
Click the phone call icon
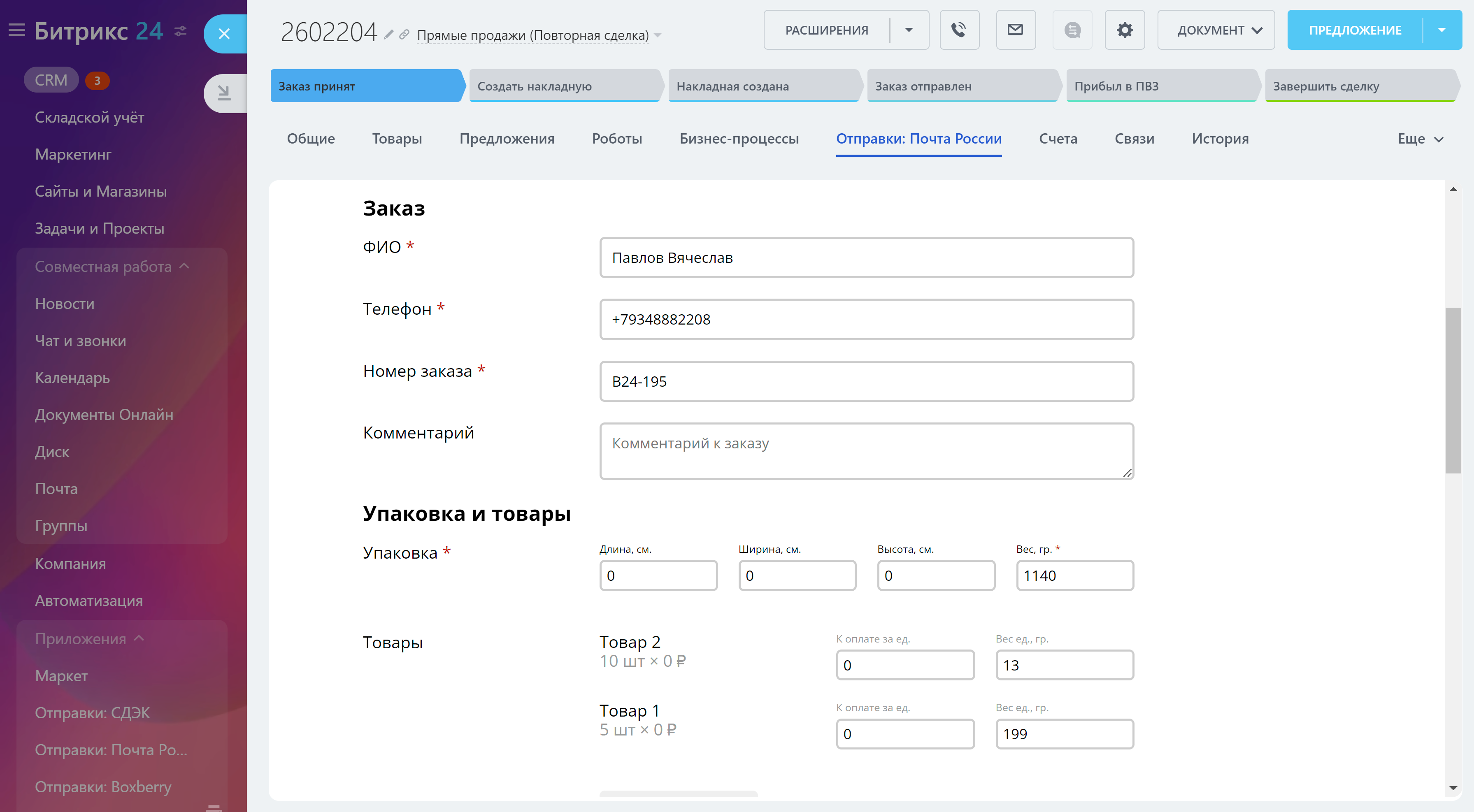[x=959, y=30]
